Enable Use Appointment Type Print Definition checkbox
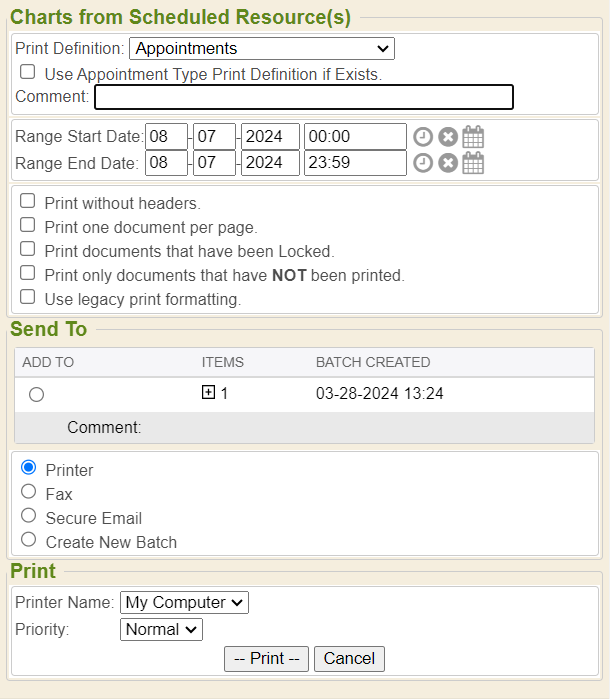Image resolution: width=610 pixels, height=699 pixels. tap(28, 72)
